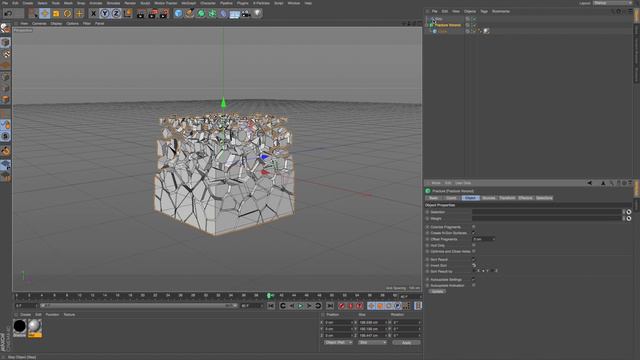This screenshot has width=640, height=360.
Task: Select the grey sphere material thumbnail
Action: tap(35, 327)
